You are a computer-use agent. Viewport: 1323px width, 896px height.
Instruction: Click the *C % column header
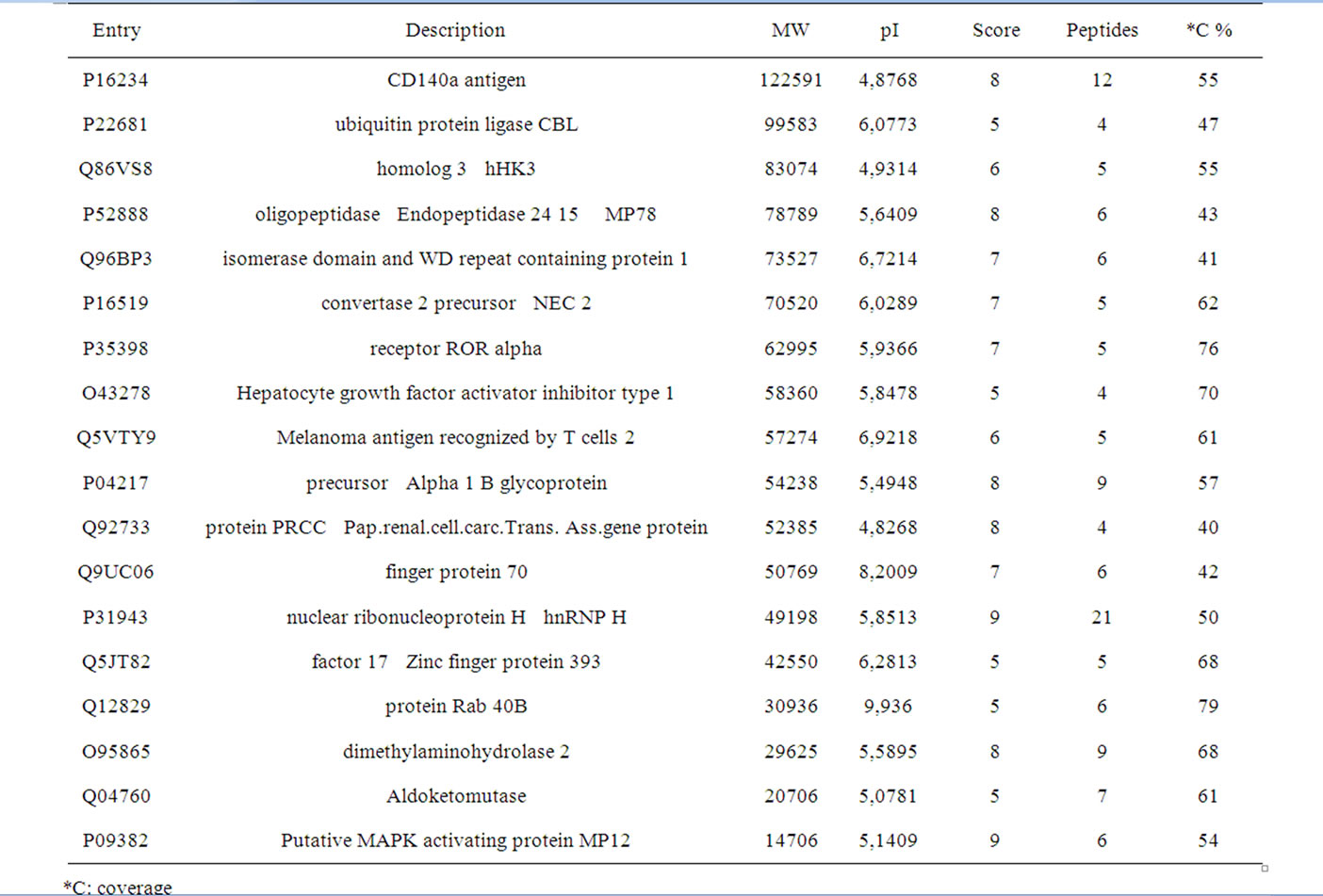coord(1209,30)
